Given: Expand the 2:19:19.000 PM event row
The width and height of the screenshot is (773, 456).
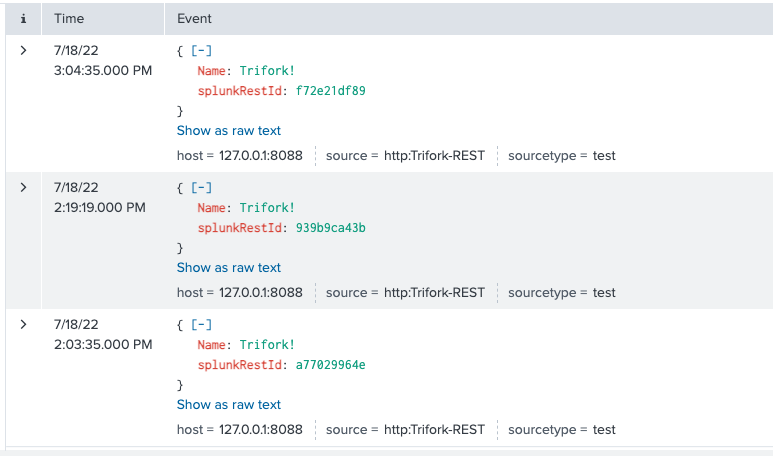Looking at the screenshot, I should (23, 187).
